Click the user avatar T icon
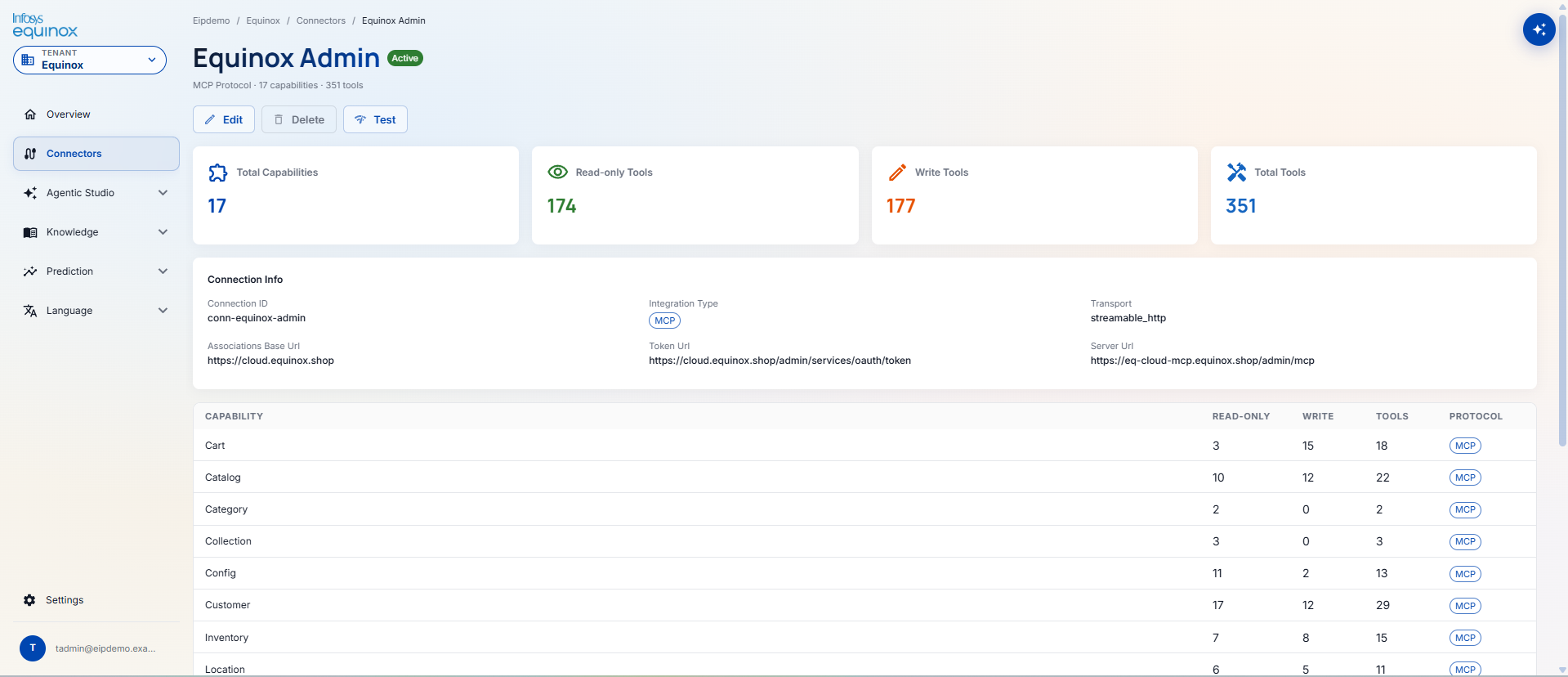1568x677 pixels. pos(33,648)
